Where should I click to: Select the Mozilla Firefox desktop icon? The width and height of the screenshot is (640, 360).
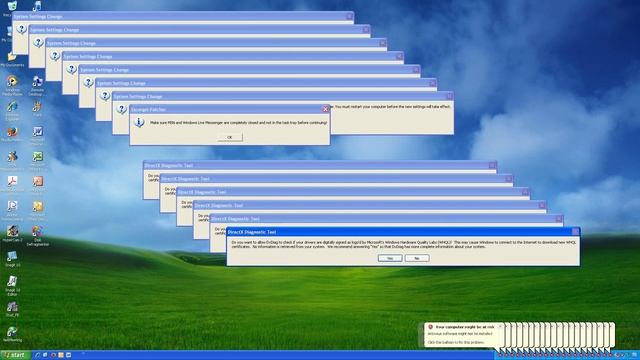point(12,134)
